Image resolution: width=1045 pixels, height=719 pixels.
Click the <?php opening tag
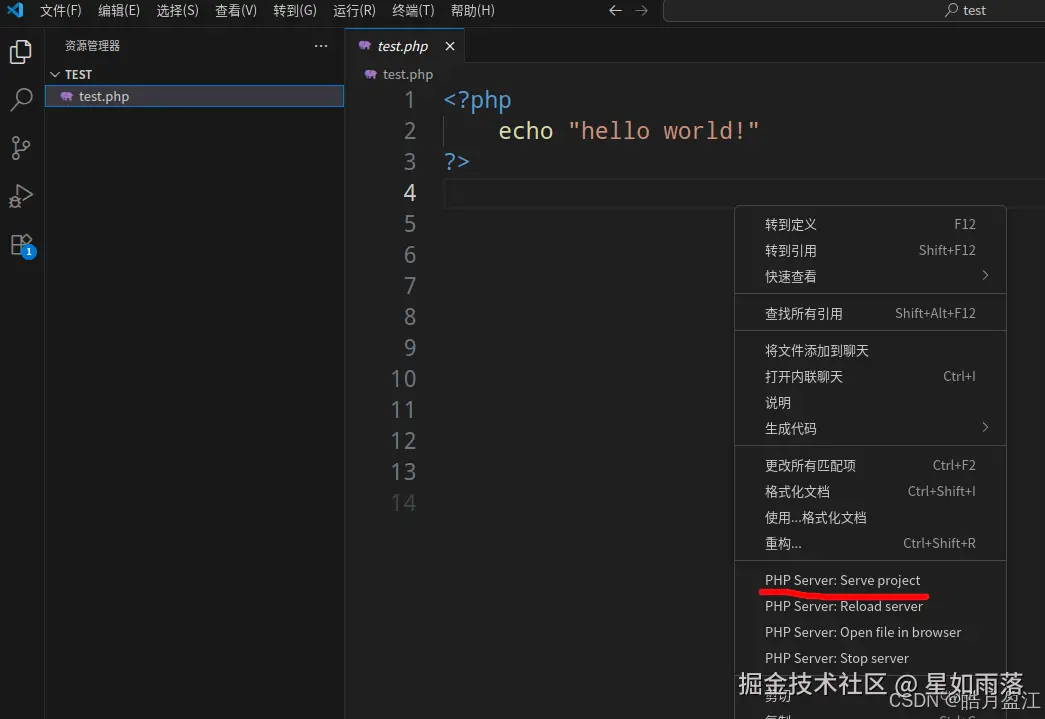click(477, 100)
